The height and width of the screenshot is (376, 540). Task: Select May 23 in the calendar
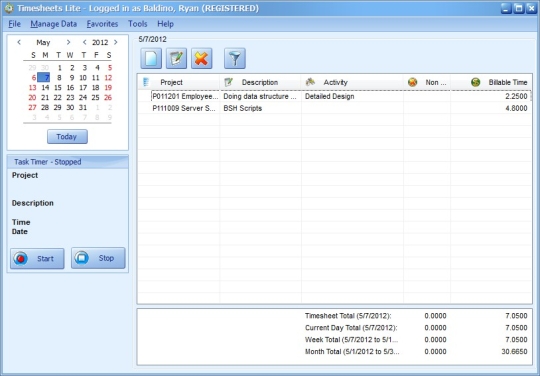point(70,97)
